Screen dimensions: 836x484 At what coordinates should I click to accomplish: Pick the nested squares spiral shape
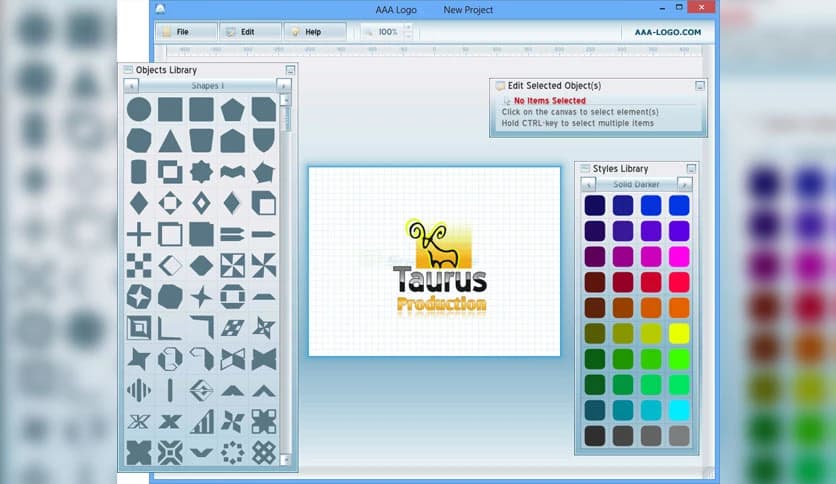pyautogui.click(x=139, y=328)
